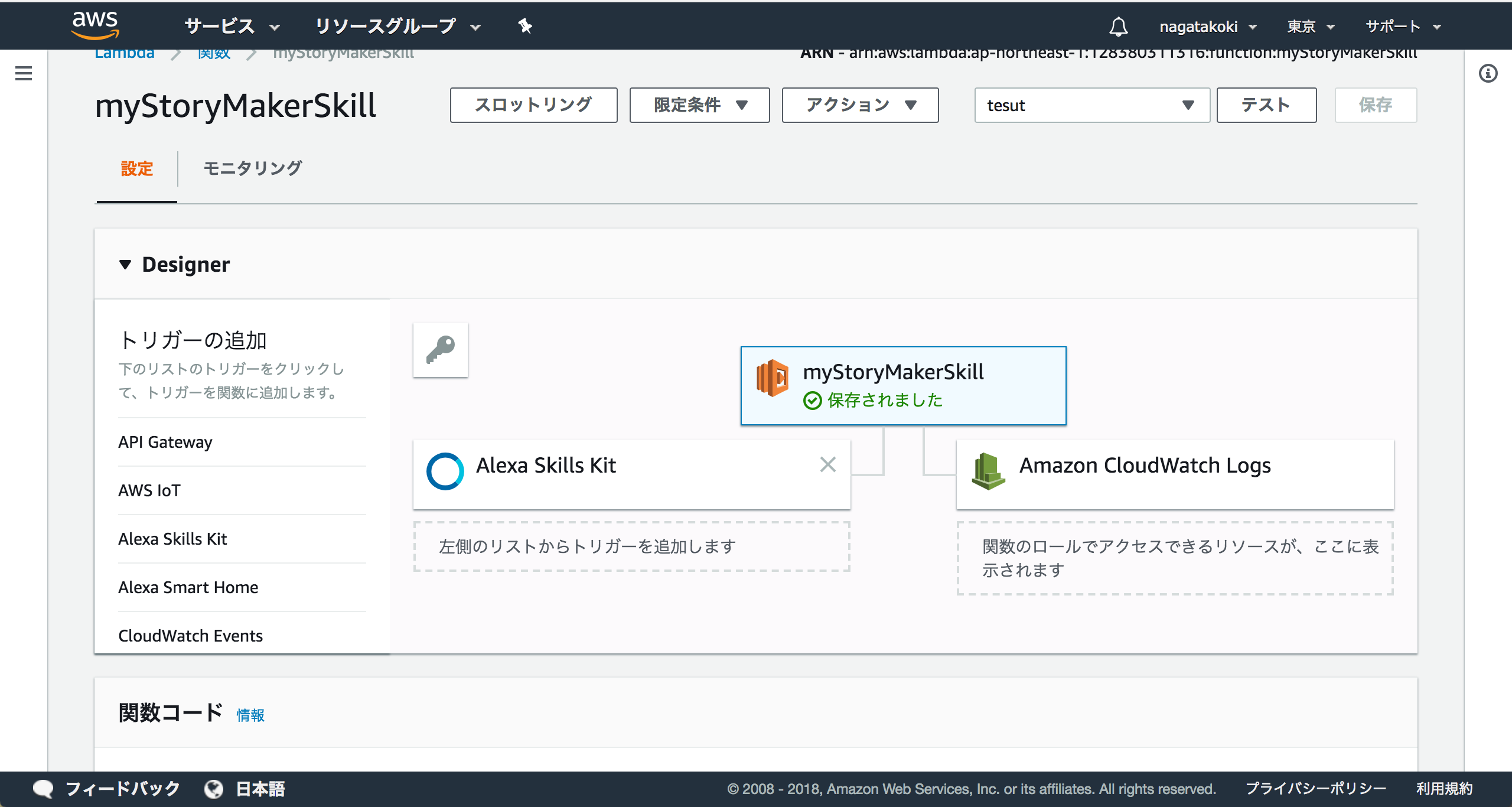
Task: Click the スロットリング button
Action: (x=533, y=105)
